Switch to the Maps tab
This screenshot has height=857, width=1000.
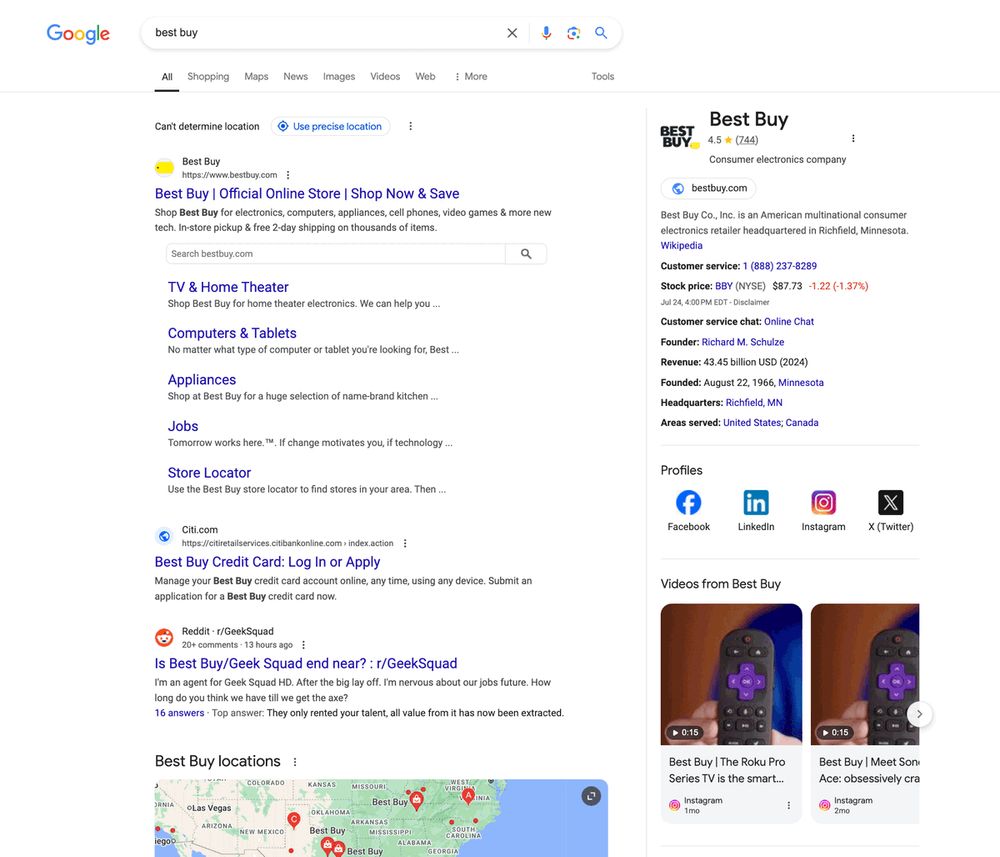click(256, 77)
